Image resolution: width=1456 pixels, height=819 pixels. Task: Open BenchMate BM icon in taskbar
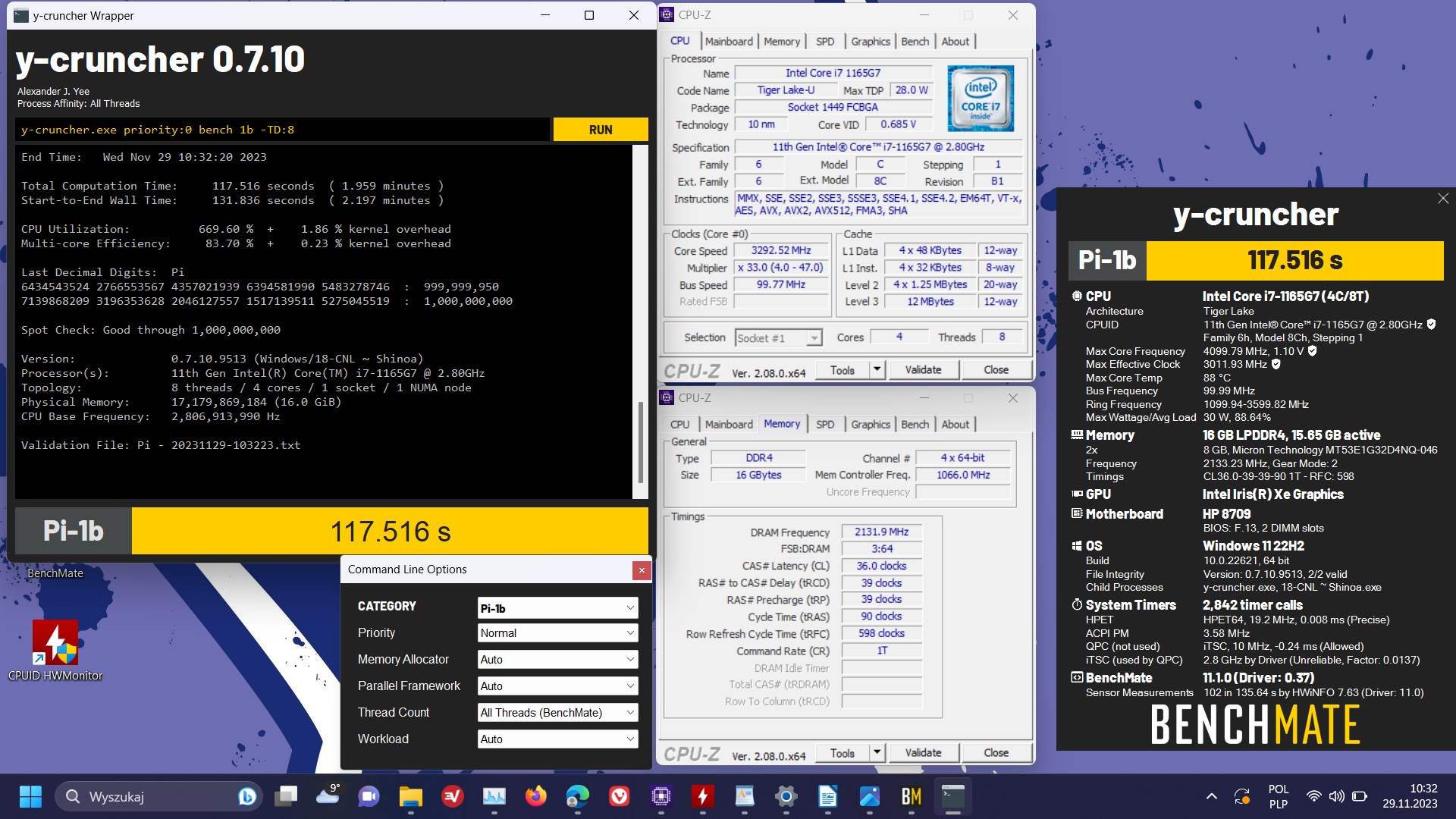click(912, 797)
